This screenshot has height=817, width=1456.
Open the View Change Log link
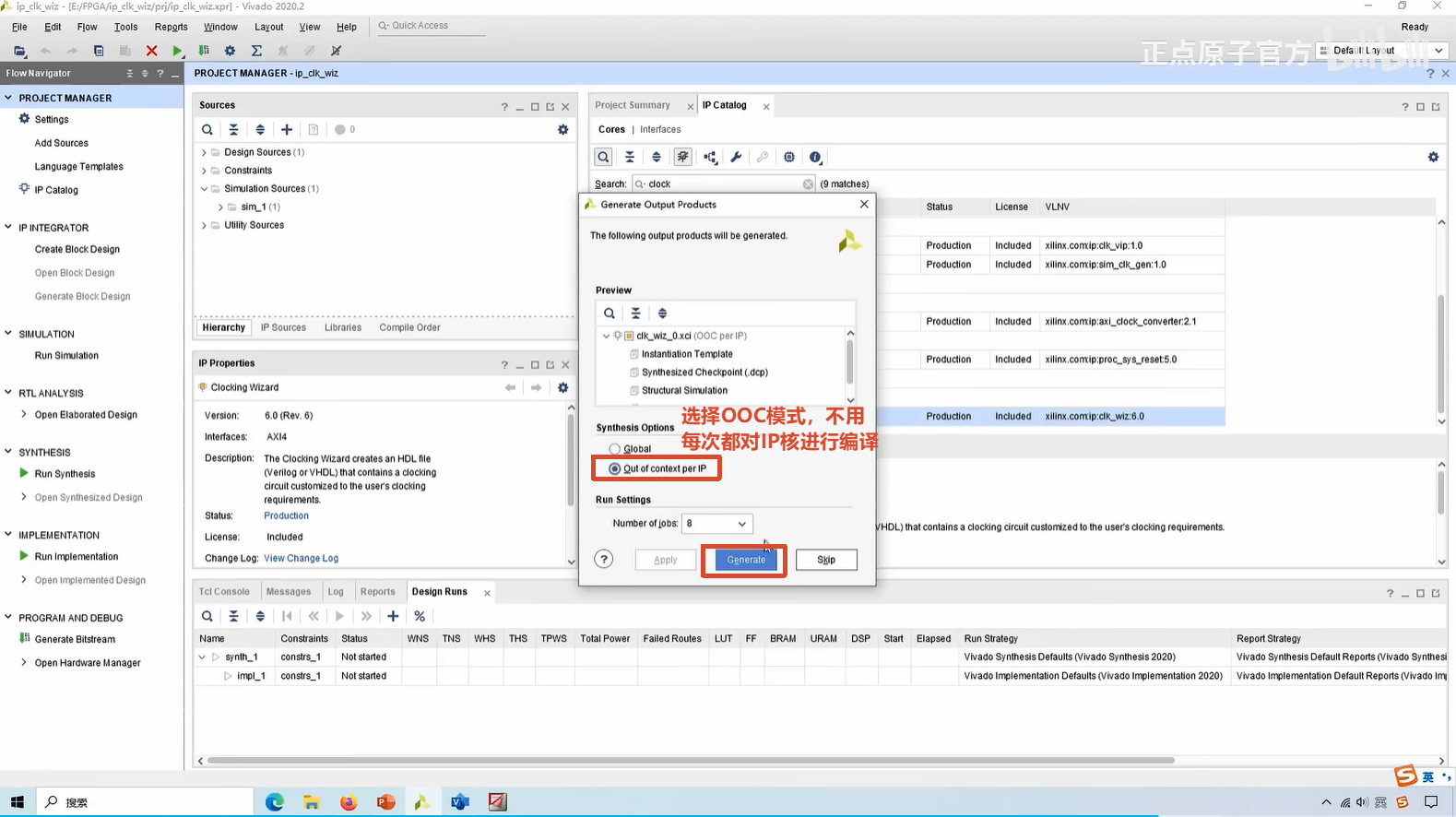click(x=301, y=559)
